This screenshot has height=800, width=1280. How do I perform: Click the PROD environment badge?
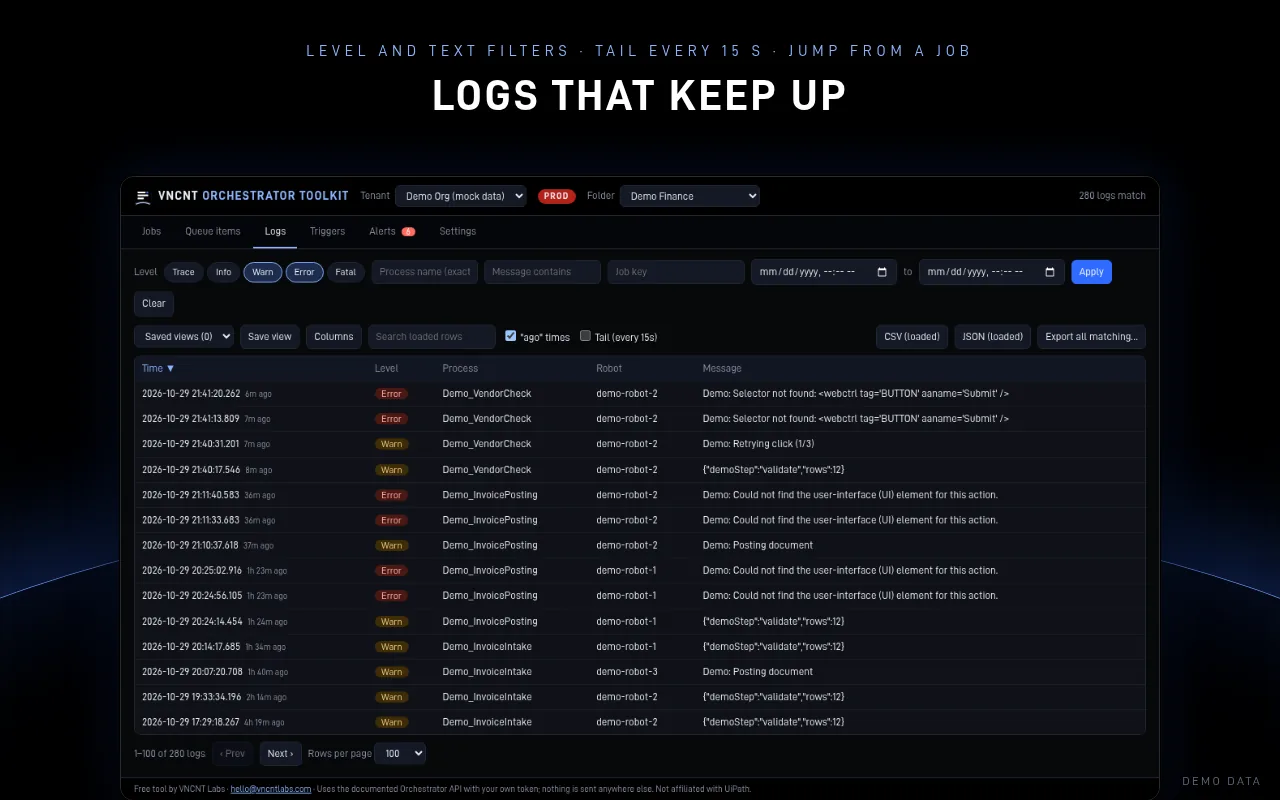tap(557, 196)
